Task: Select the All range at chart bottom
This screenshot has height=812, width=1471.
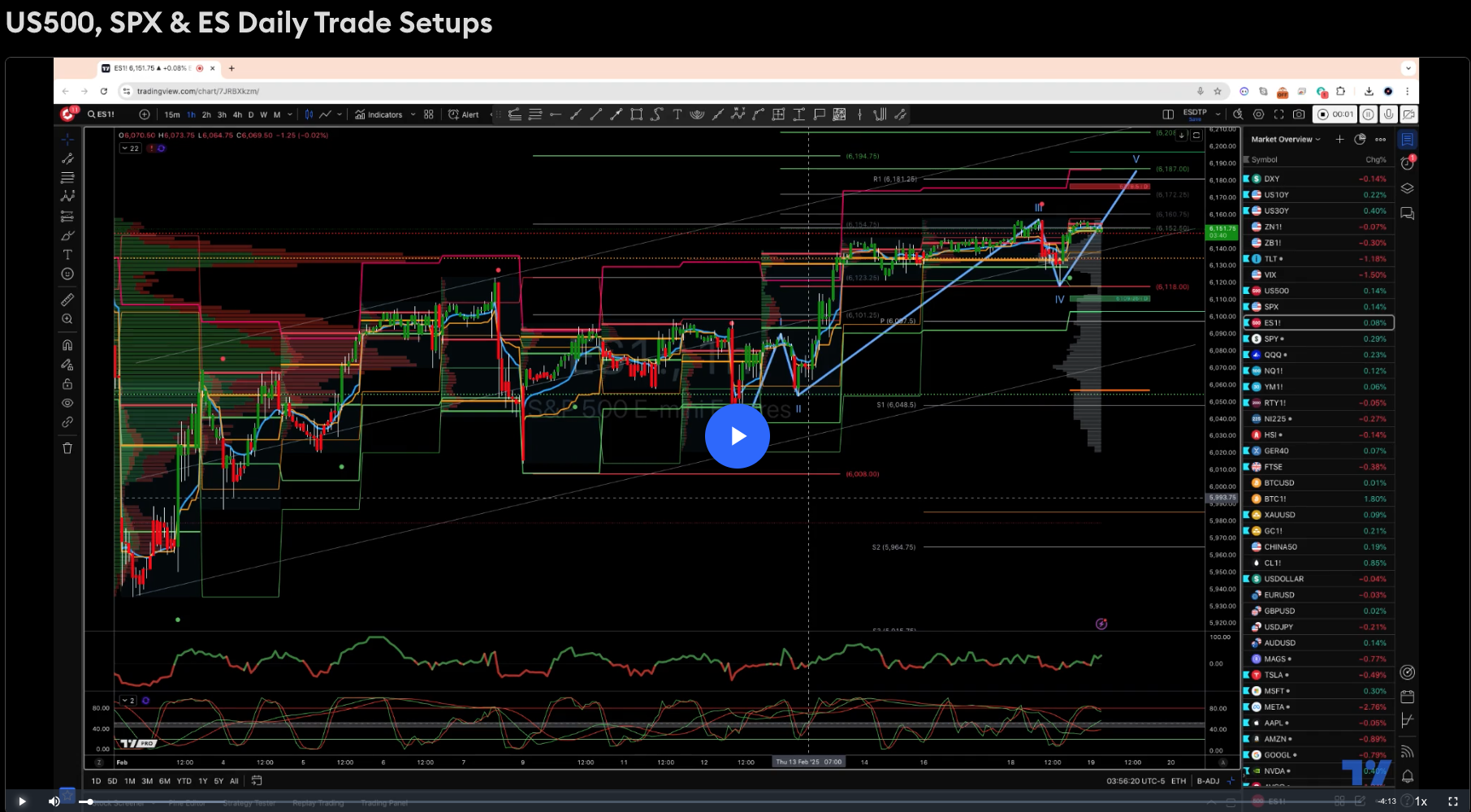Action: [234, 781]
